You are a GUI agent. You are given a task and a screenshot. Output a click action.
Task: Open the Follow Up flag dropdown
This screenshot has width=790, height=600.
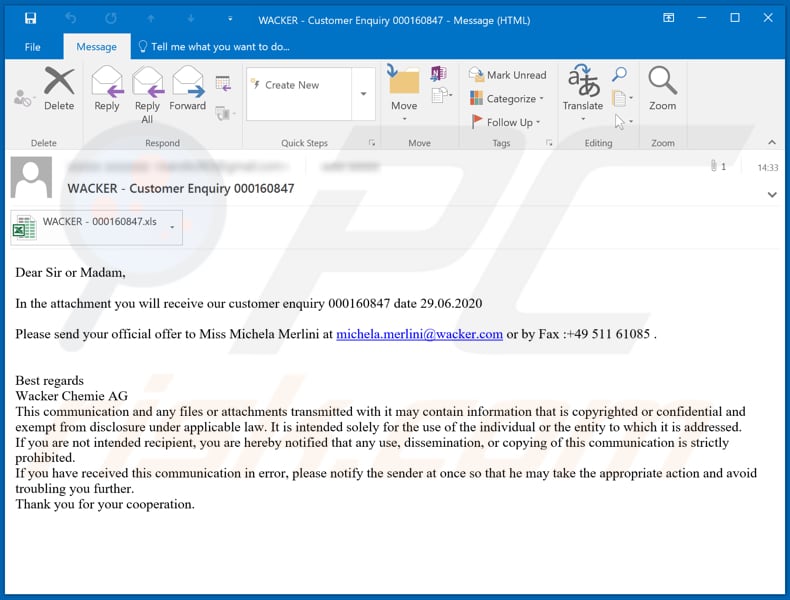click(505, 122)
